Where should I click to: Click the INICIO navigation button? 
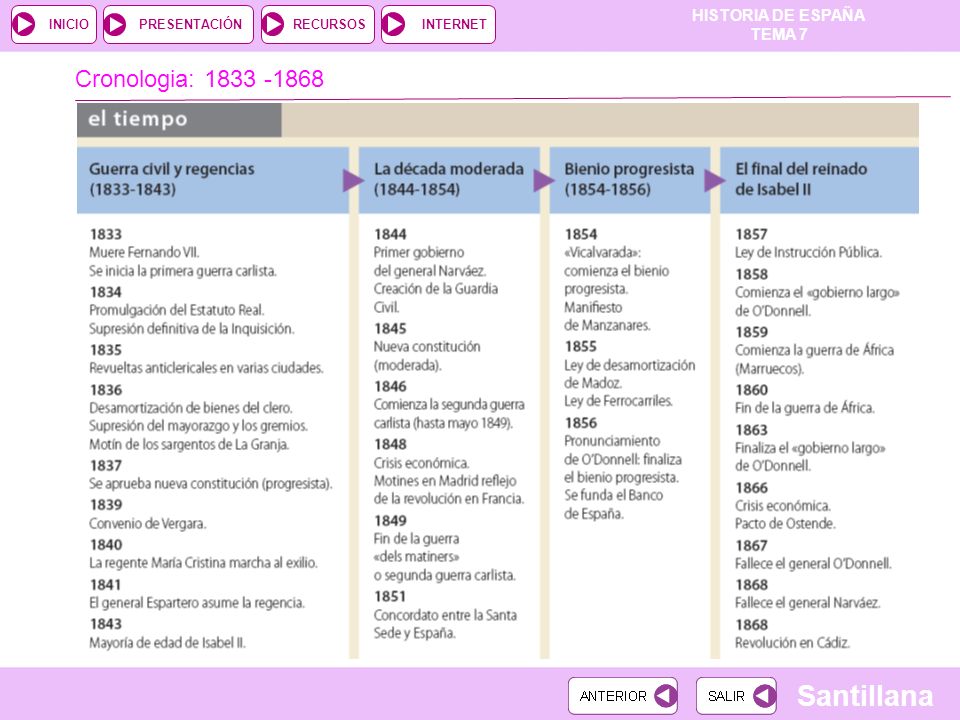coord(54,24)
